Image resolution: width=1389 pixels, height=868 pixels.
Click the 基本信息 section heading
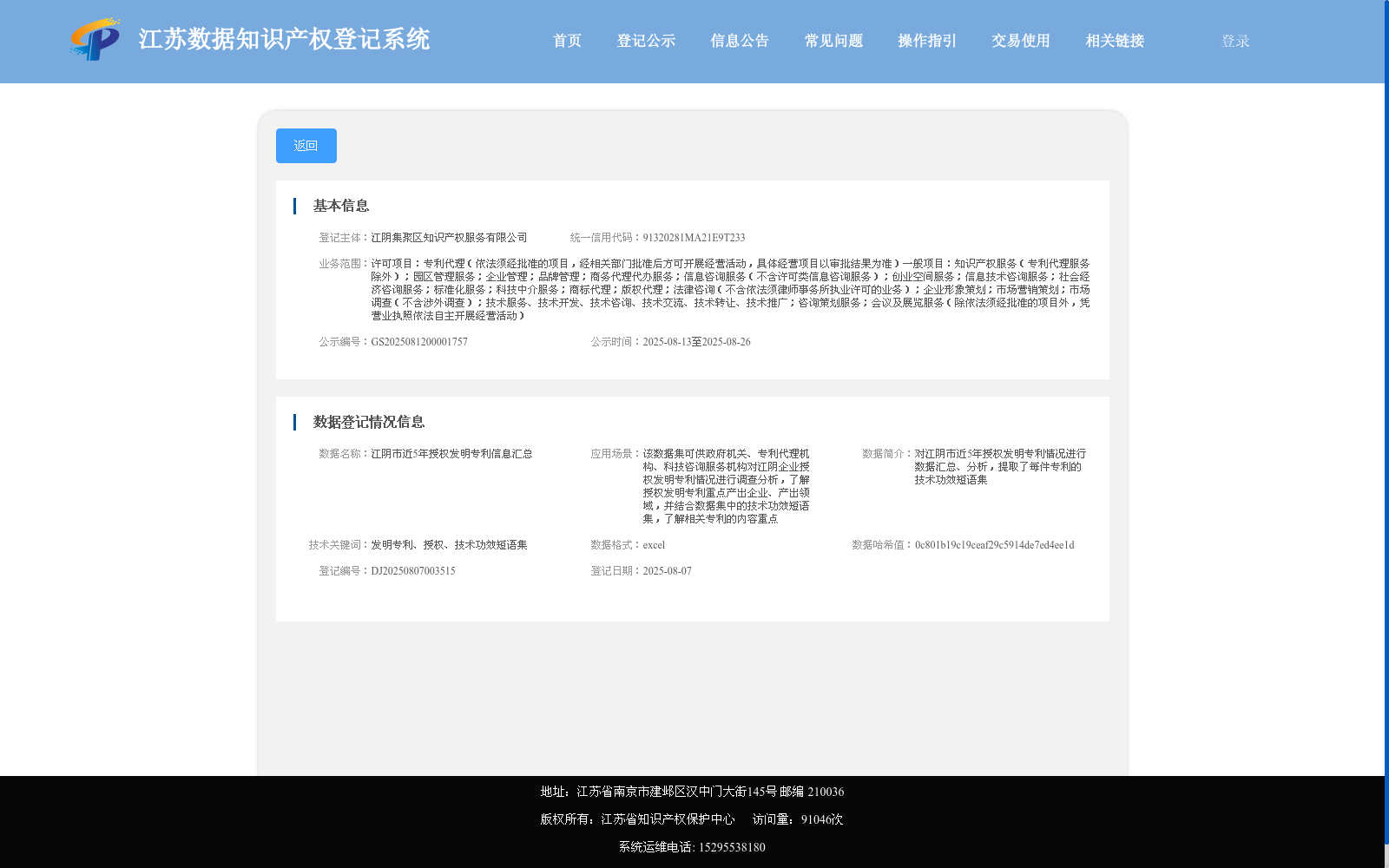(341, 206)
